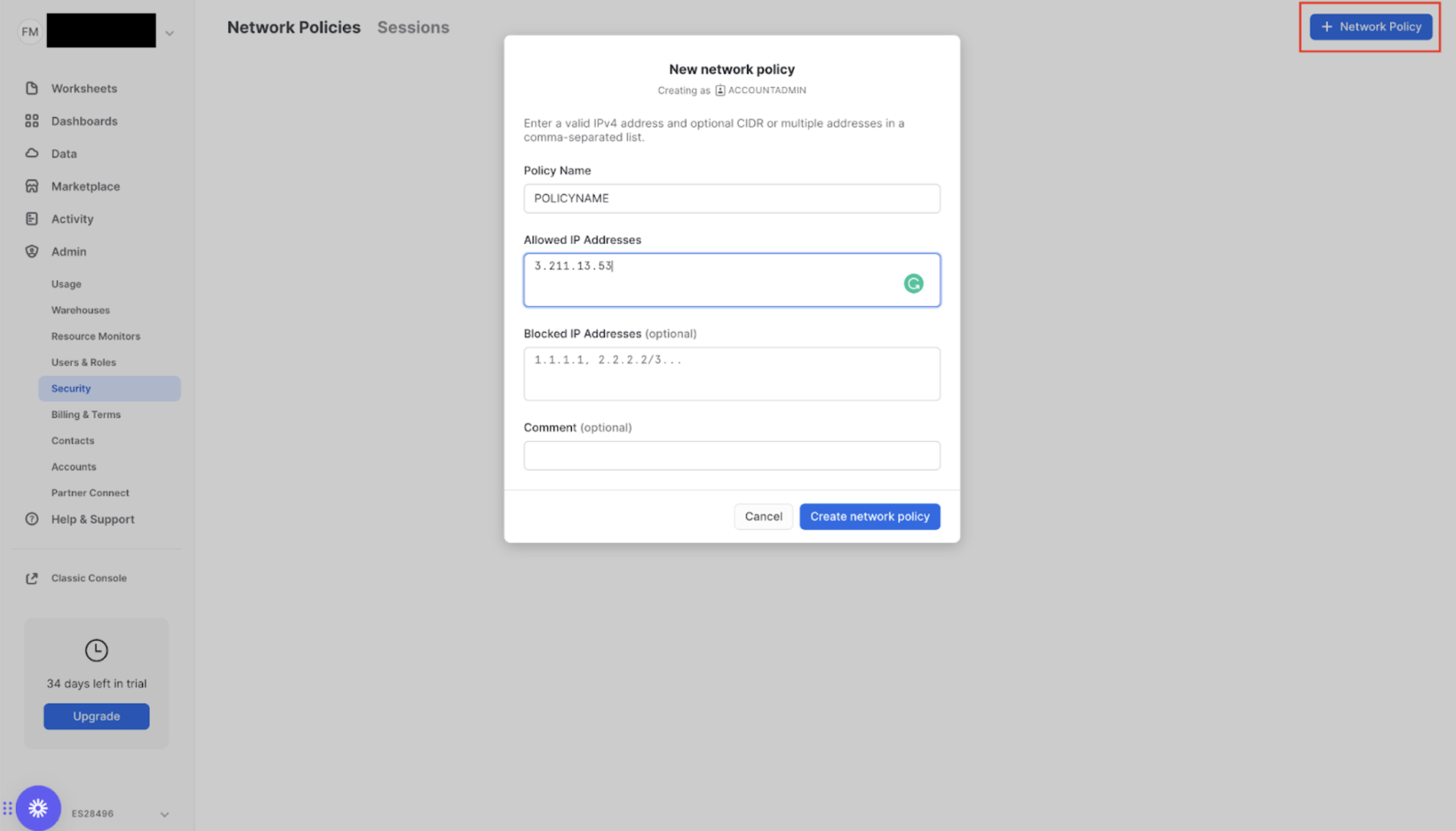Viewport: 1456px width, 831px height.
Task: Click the Worksheets document icon
Action: [32, 89]
